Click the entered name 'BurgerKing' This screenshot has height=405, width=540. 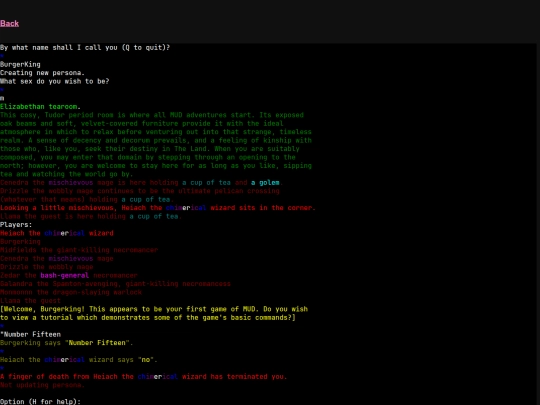click(20, 64)
